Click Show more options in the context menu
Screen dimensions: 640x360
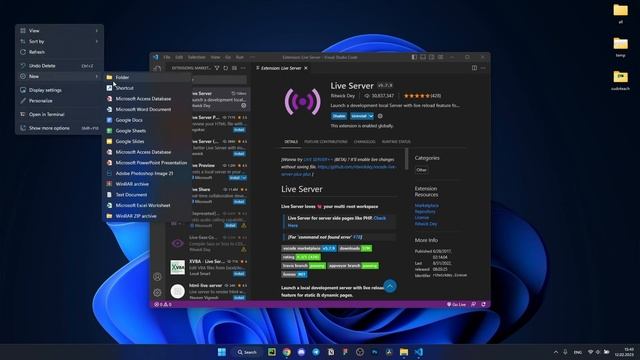point(59,128)
